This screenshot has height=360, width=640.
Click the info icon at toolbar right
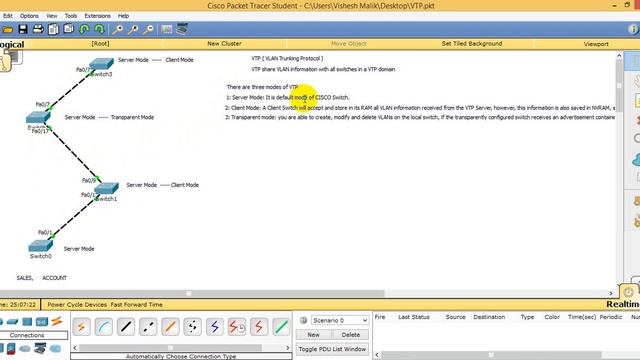coord(633,29)
